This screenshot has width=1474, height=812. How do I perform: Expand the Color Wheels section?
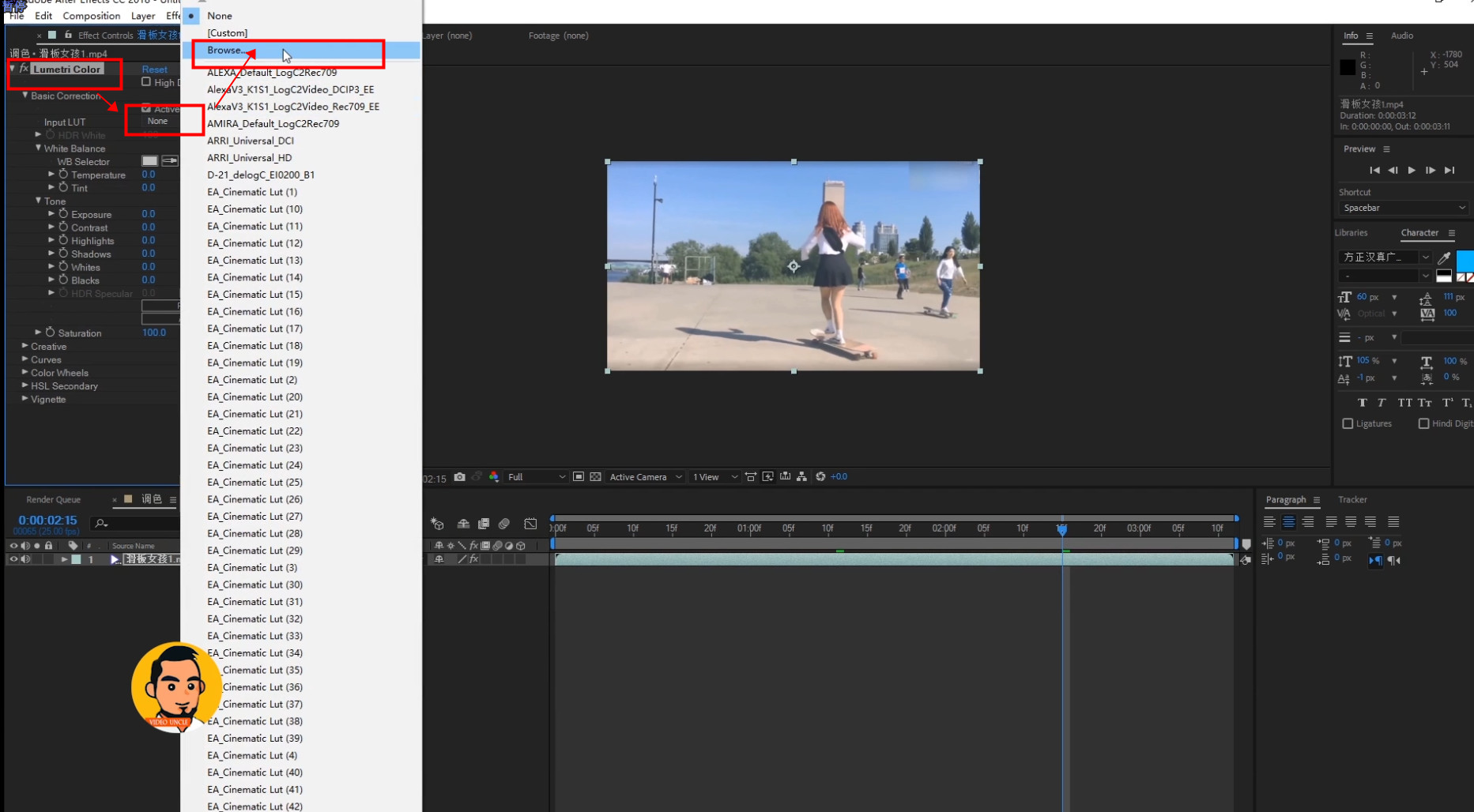pyautogui.click(x=25, y=372)
